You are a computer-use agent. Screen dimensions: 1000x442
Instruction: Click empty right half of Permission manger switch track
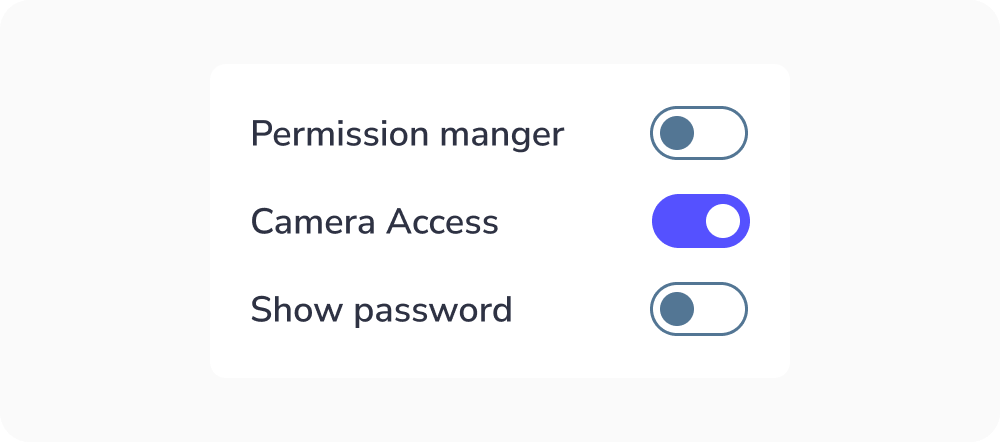tap(723, 133)
